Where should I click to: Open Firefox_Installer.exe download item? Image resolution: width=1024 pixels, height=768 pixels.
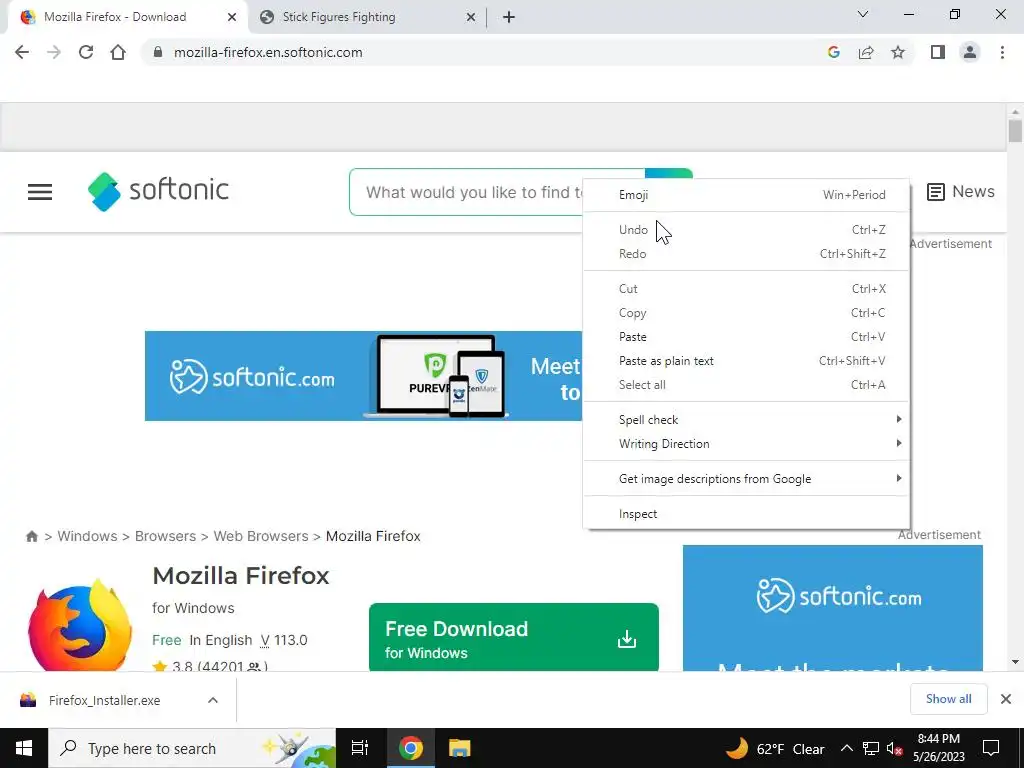coord(104,700)
